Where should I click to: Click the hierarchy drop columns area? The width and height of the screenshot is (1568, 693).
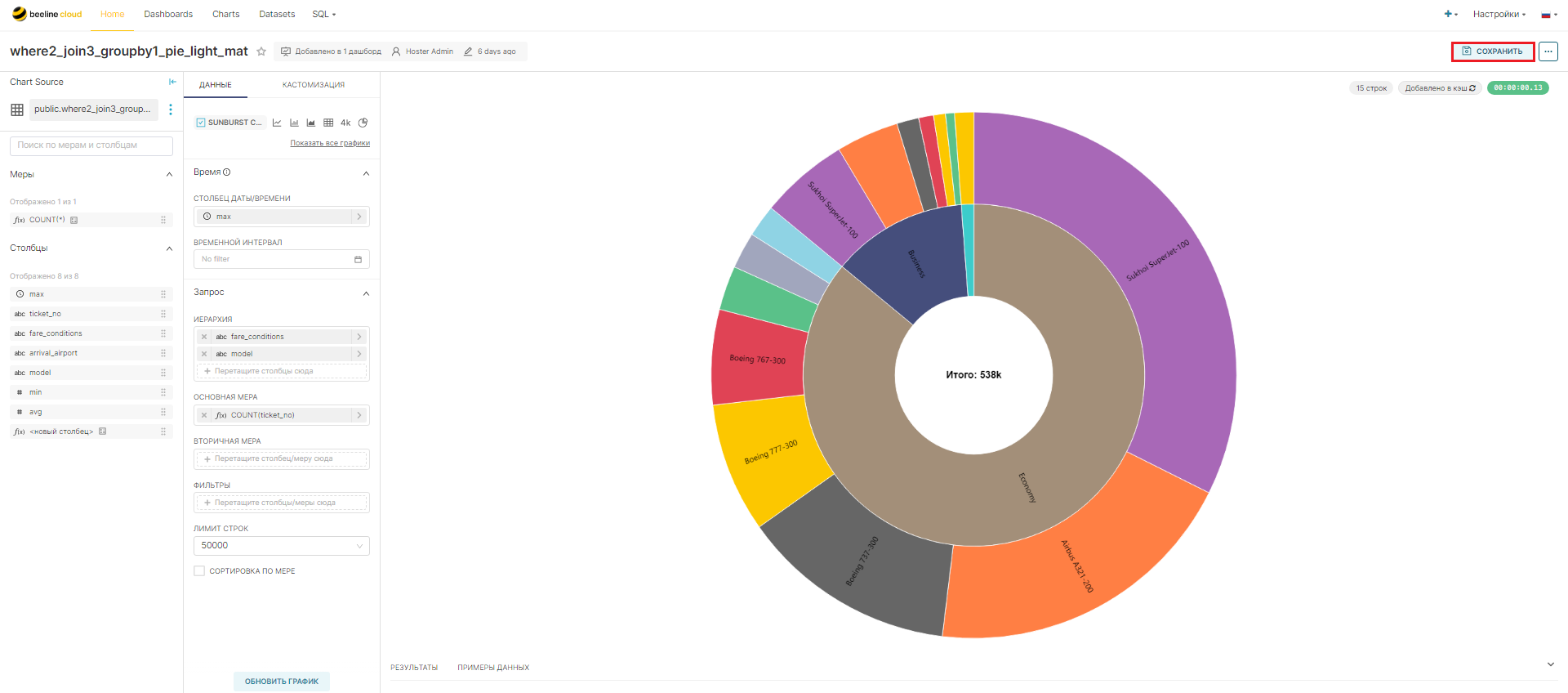[x=282, y=372]
